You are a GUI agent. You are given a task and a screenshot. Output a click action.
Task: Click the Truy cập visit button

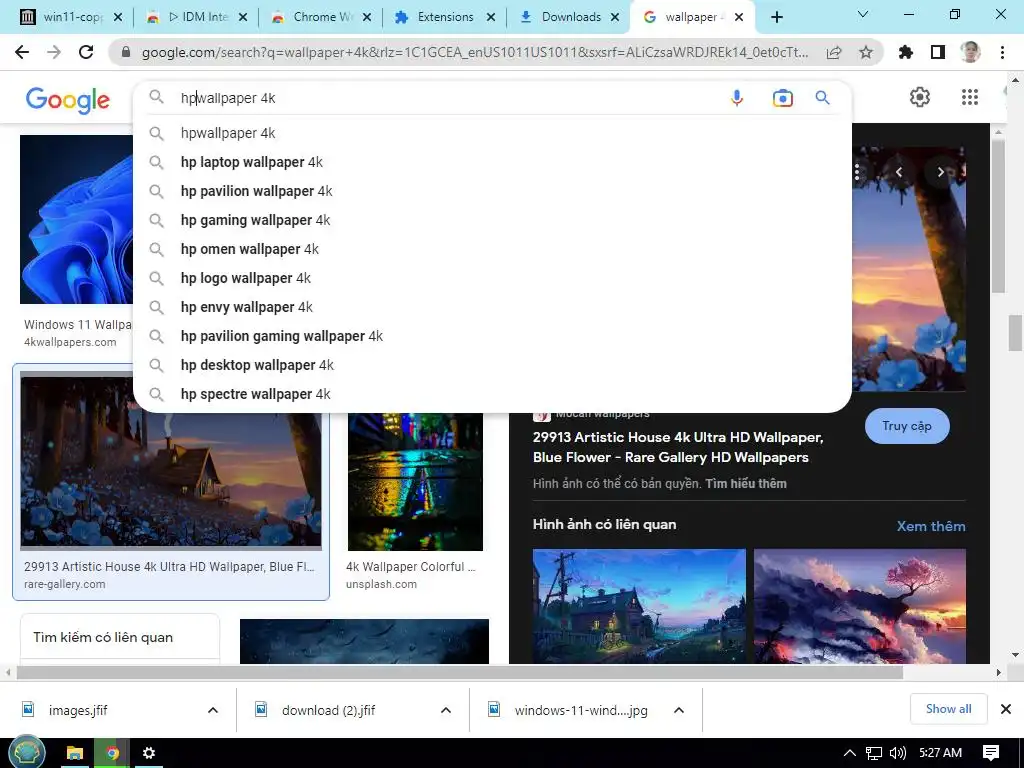(906, 426)
